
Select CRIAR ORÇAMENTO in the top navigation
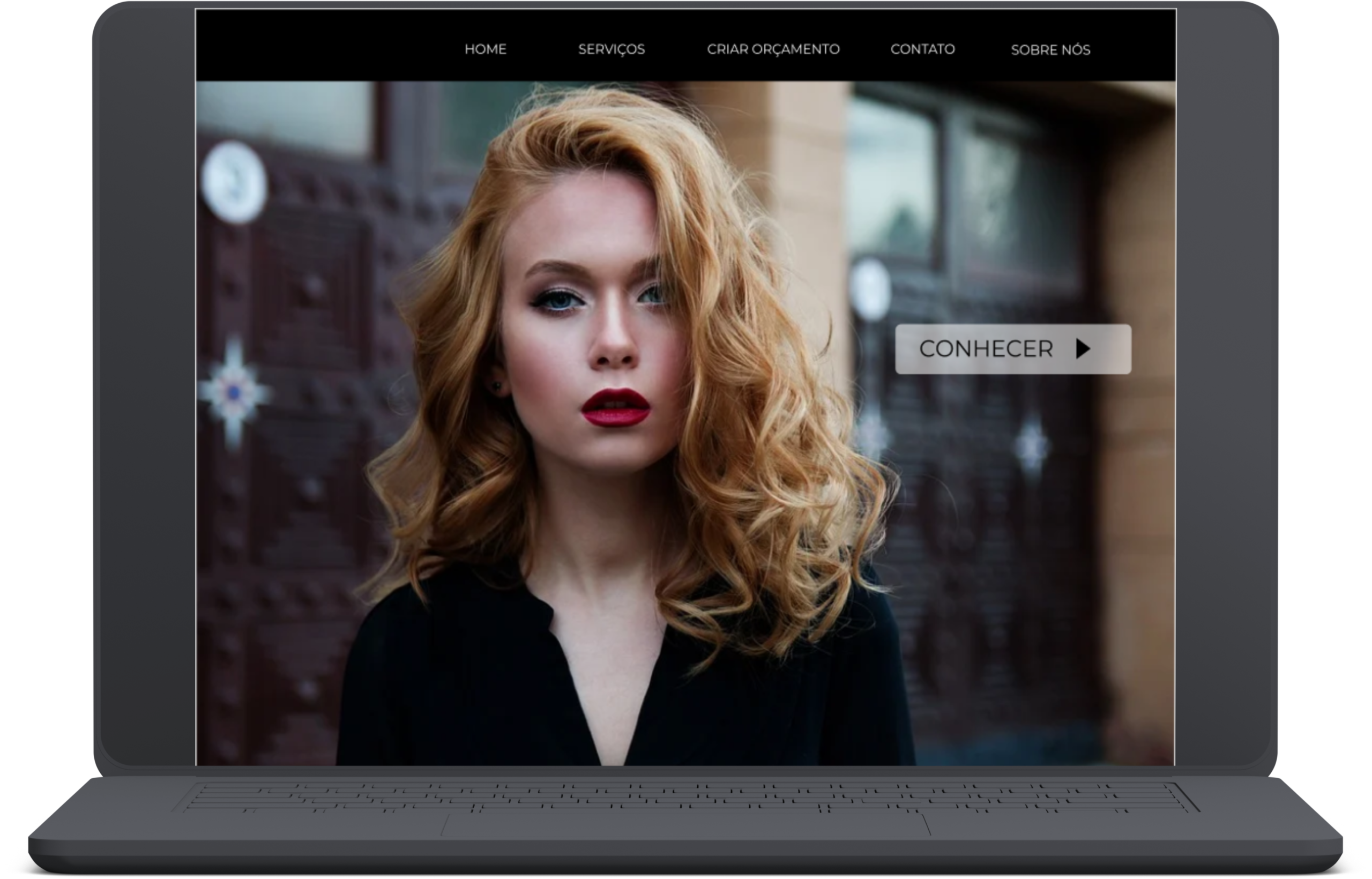pos(773,49)
